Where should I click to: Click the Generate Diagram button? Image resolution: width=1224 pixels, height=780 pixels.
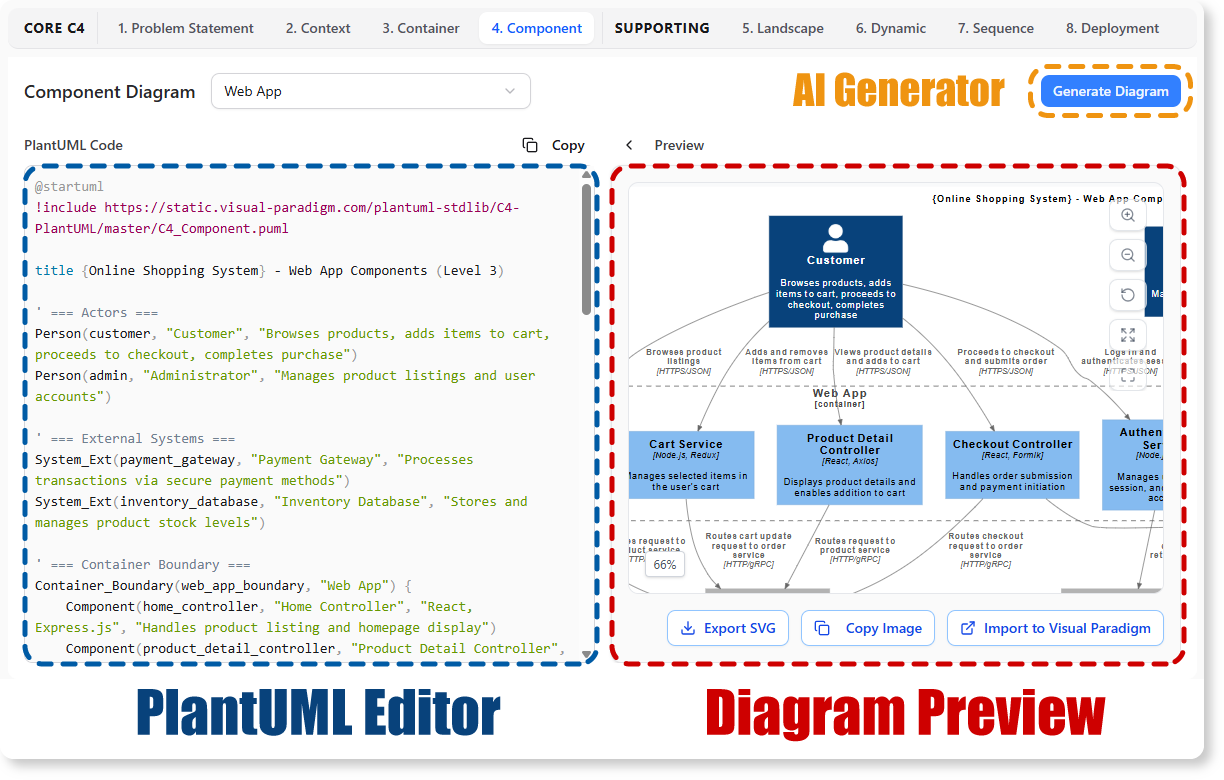[1111, 91]
